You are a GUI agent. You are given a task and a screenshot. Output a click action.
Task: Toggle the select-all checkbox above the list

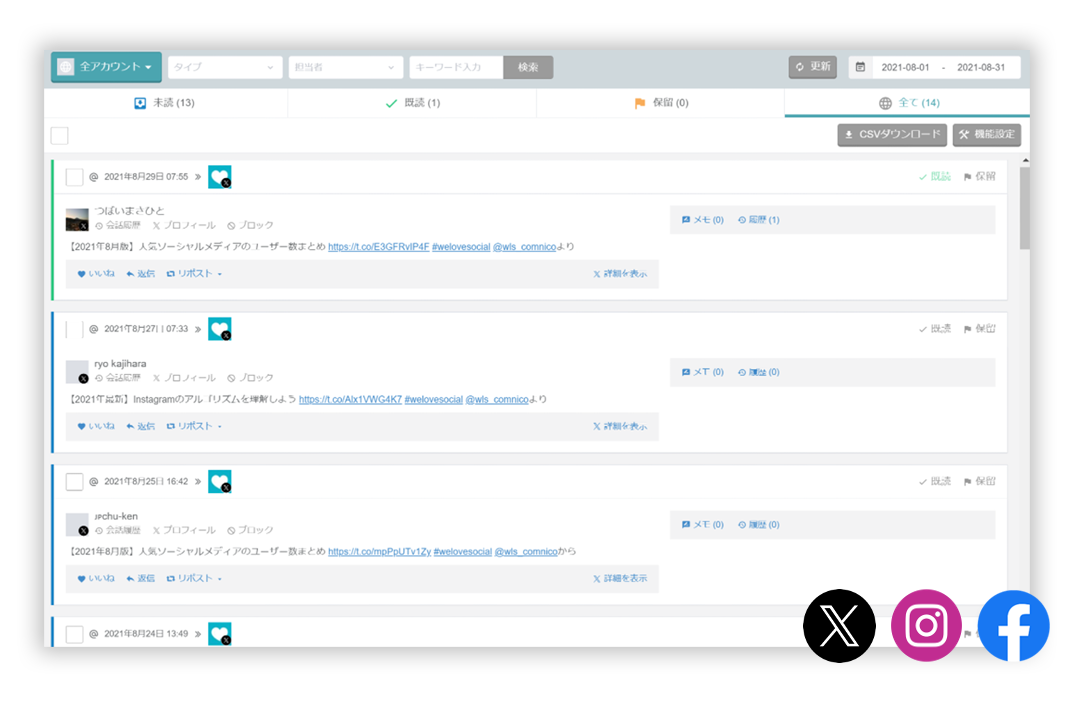click(60, 135)
